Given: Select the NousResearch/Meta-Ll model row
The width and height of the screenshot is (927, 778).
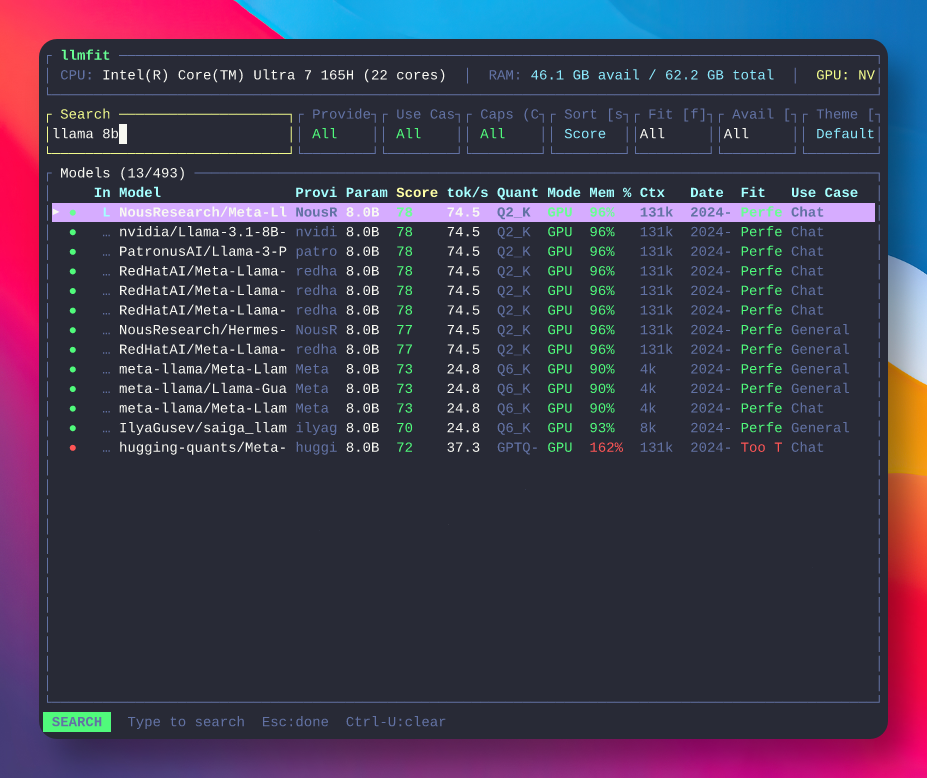Looking at the screenshot, I should pyautogui.click(x=463, y=212).
